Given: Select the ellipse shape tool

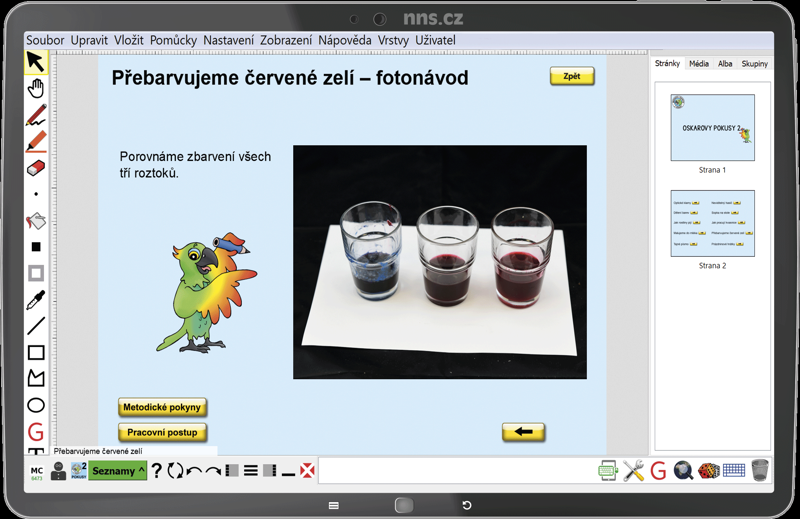Looking at the screenshot, I should coord(36,405).
